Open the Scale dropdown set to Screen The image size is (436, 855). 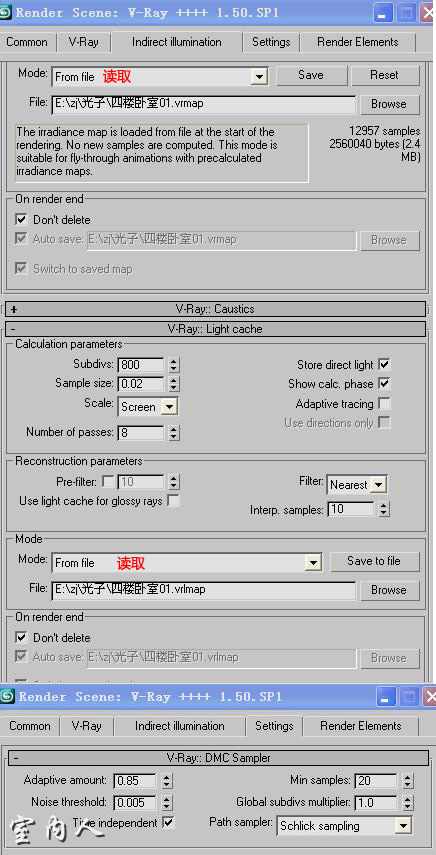pyautogui.click(x=148, y=407)
